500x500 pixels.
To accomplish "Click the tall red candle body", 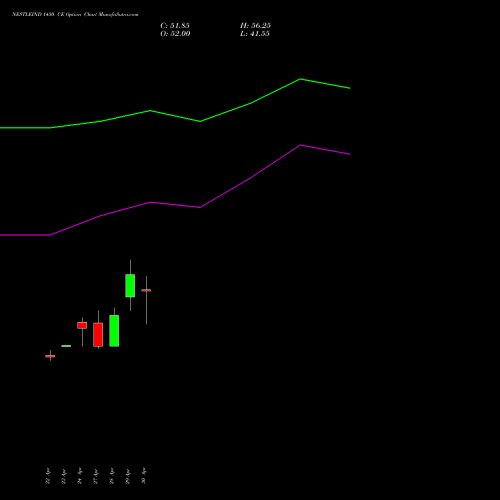I will 98,335.
